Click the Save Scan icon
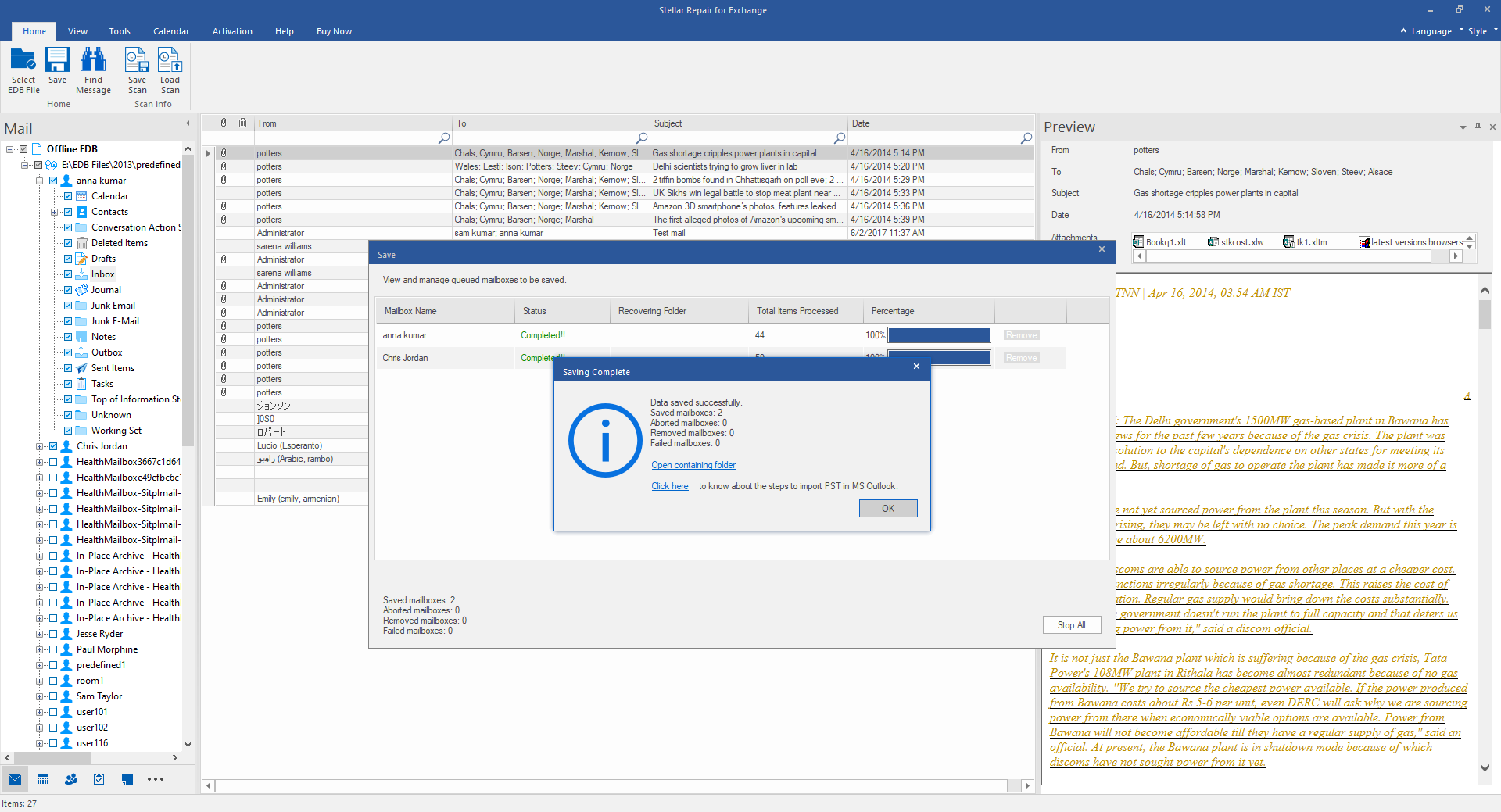 coord(137,60)
